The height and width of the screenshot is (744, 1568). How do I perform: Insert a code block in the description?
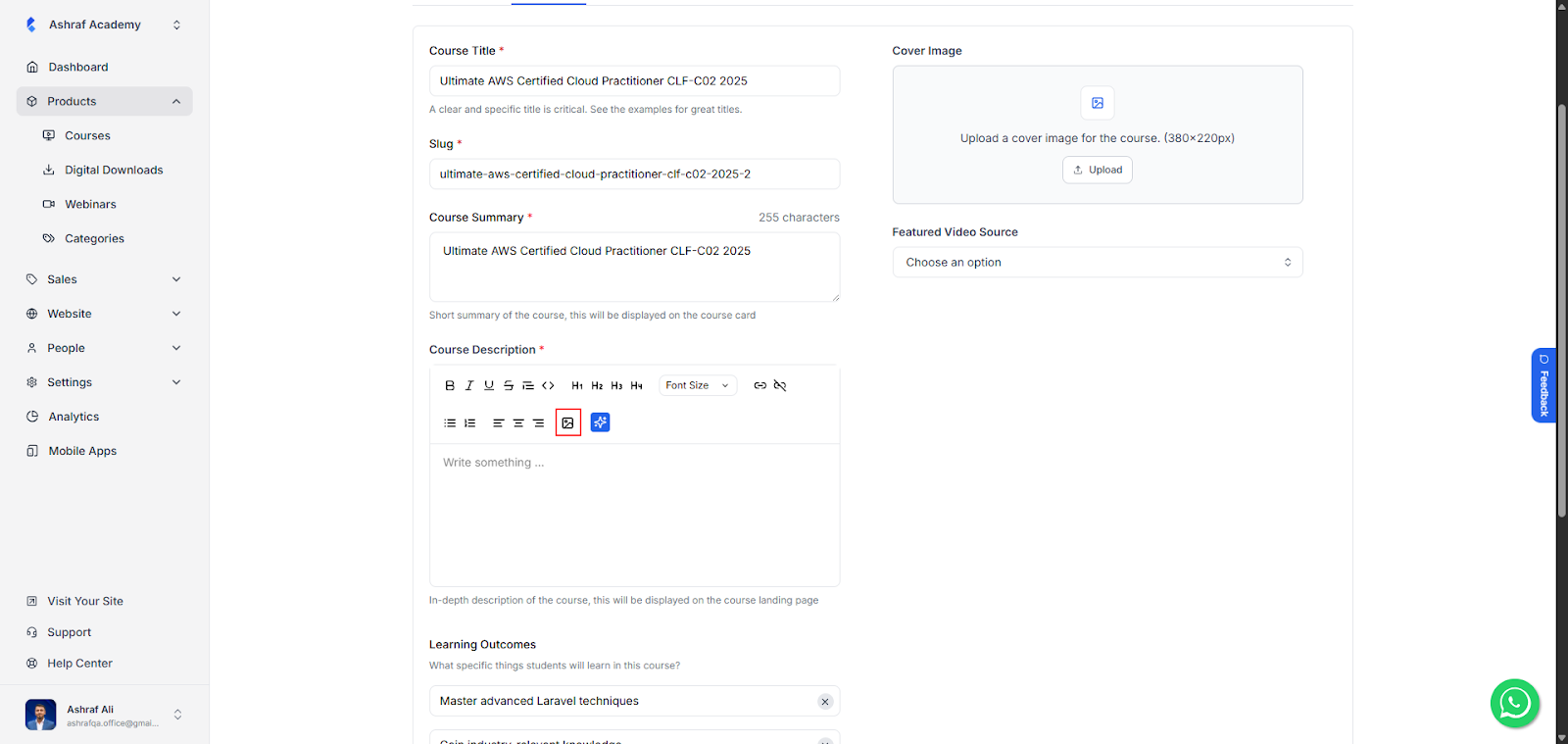click(548, 385)
